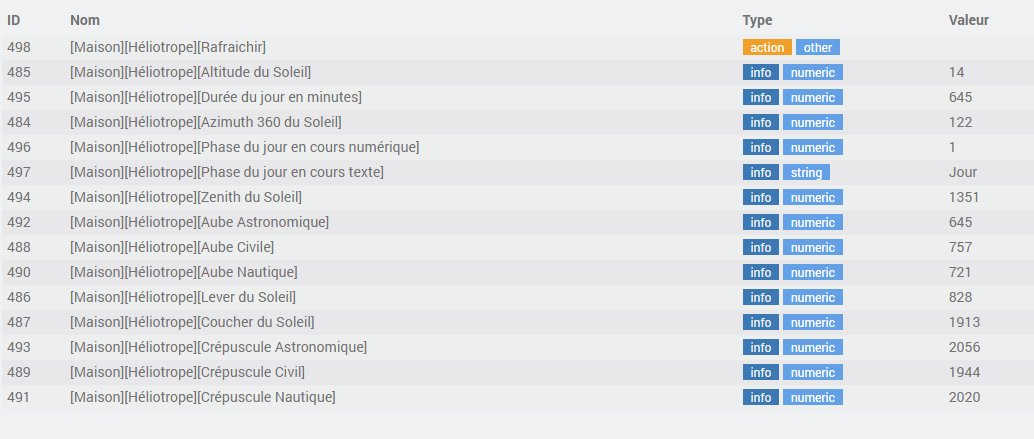Click ID 496 in the ID column
The width and height of the screenshot is (1034, 439).
[x=19, y=147]
